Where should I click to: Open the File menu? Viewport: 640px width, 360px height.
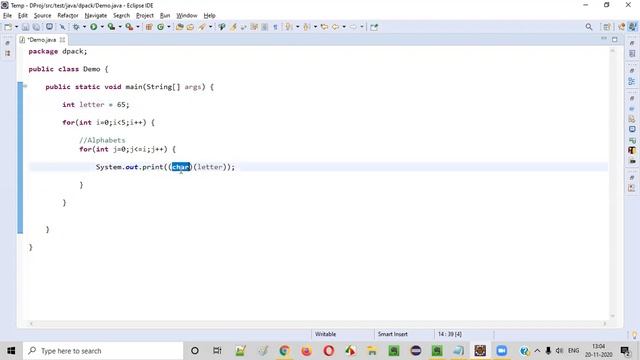(7, 16)
